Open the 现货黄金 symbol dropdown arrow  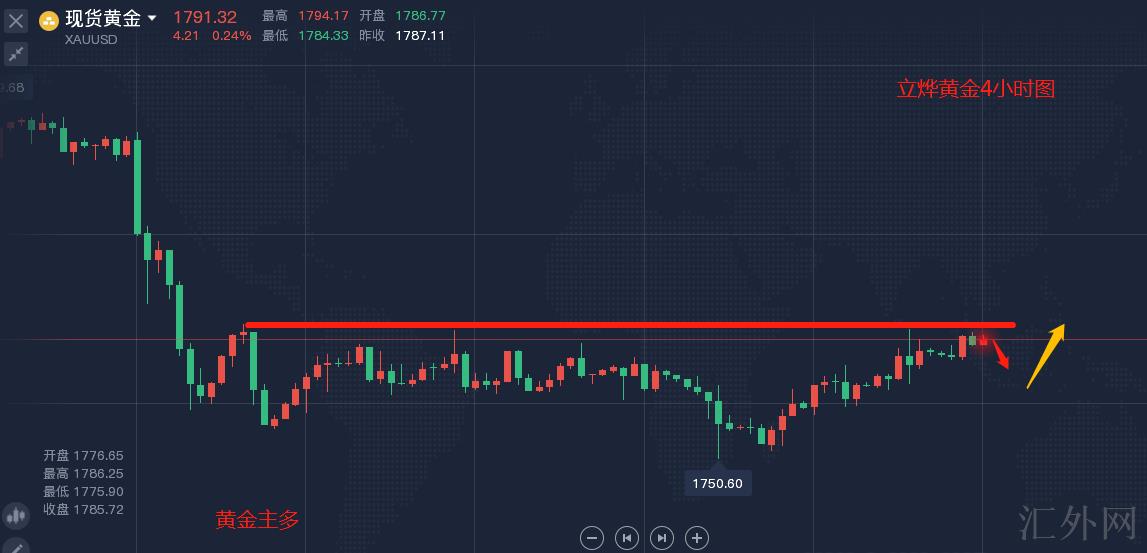(x=152, y=18)
